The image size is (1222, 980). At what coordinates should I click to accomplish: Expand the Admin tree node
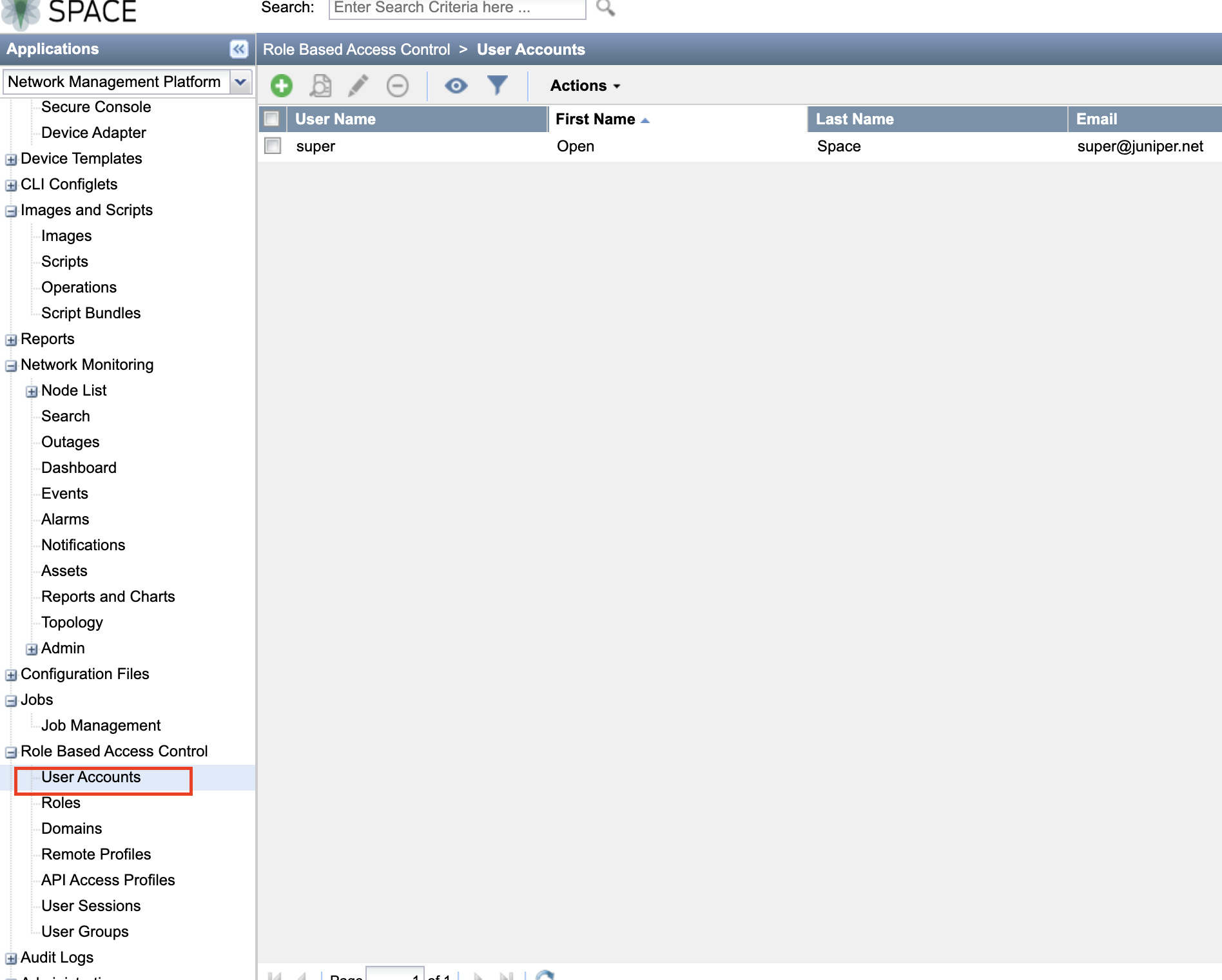tap(32, 649)
